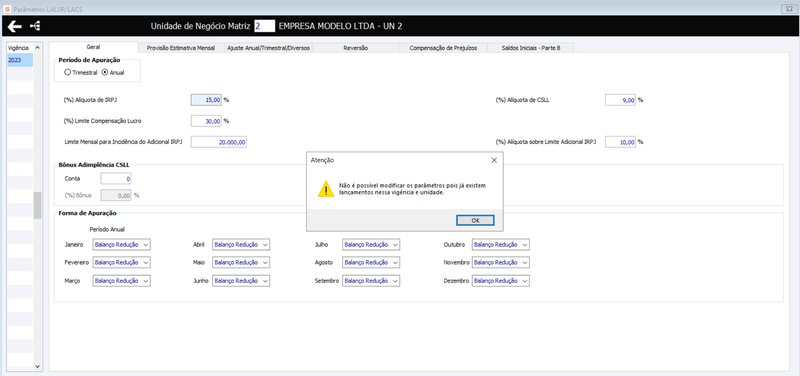Click Limite Mensal Adicional IRPJ field
800x376 pixels.
point(219,142)
